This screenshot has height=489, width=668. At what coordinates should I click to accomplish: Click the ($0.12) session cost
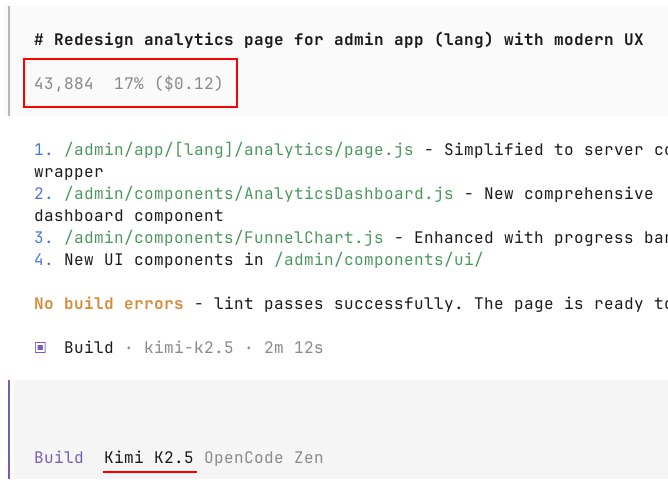(188, 84)
